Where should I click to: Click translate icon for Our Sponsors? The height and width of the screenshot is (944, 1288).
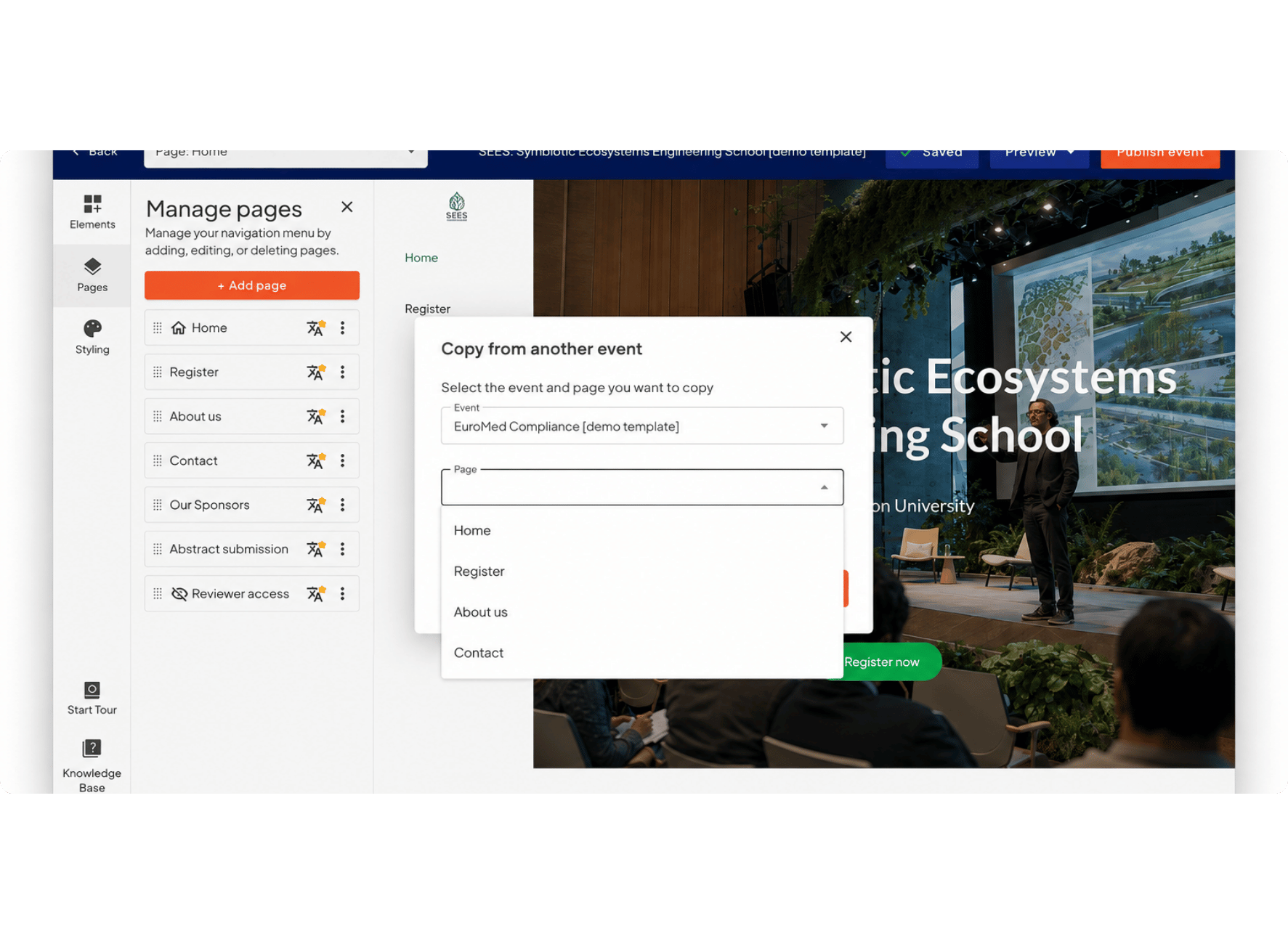(315, 505)
